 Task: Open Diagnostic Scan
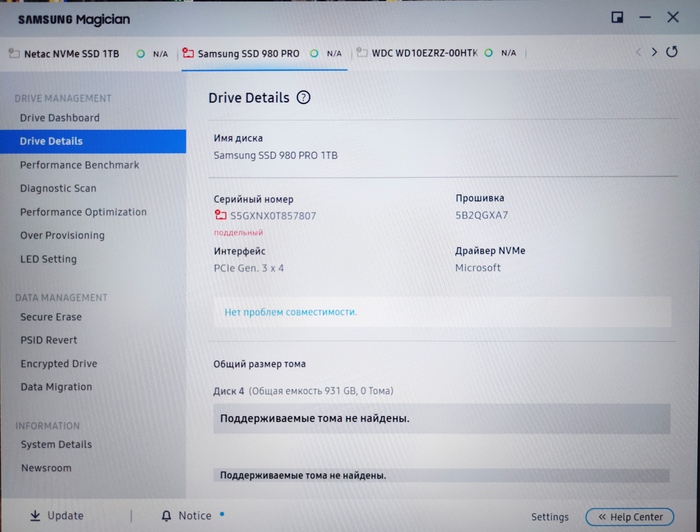(x=58, y=188)
